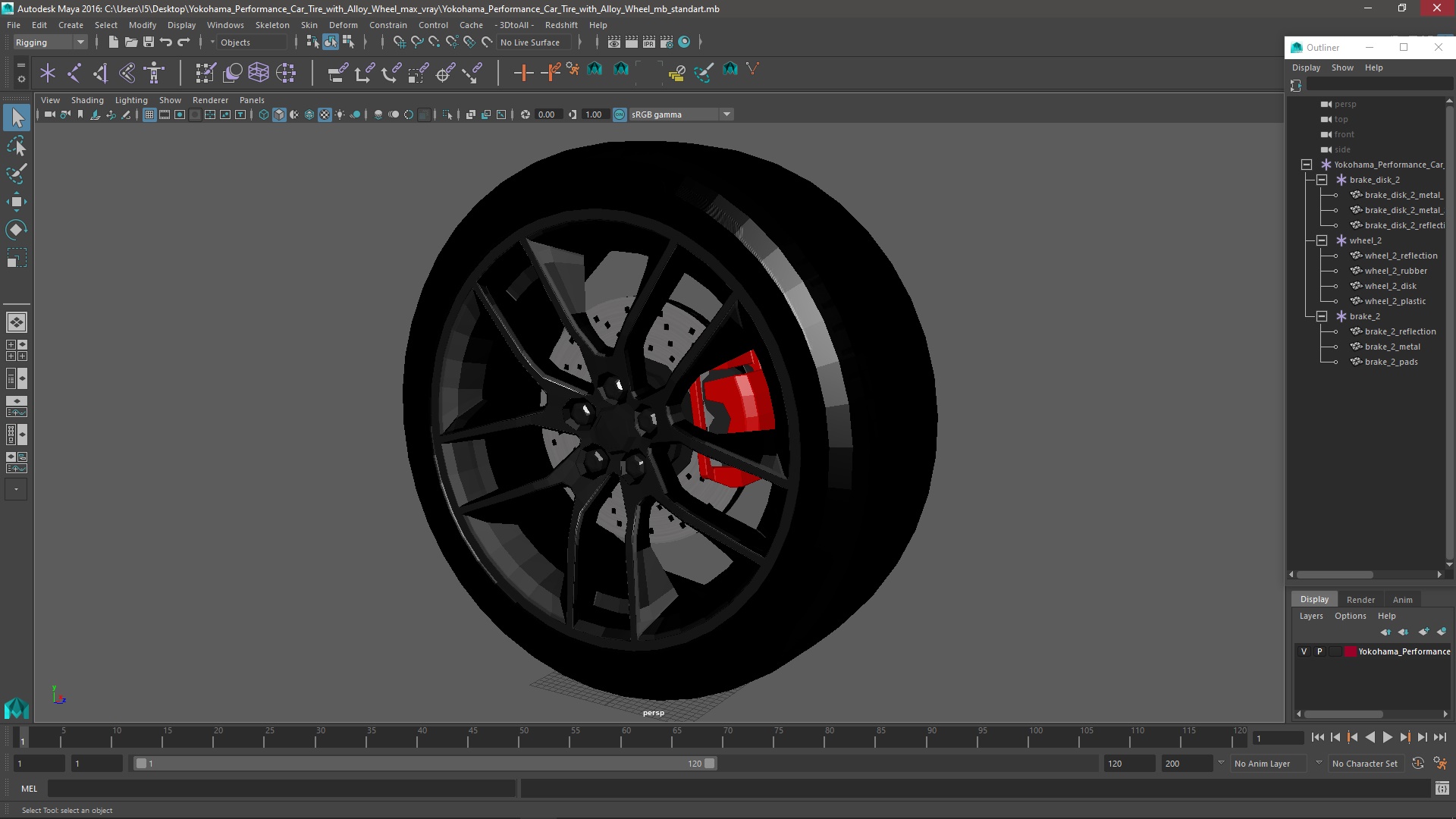Select the Paint Selection tool
The height and width of the screenshot is (819, 1456).
[16, 174]
